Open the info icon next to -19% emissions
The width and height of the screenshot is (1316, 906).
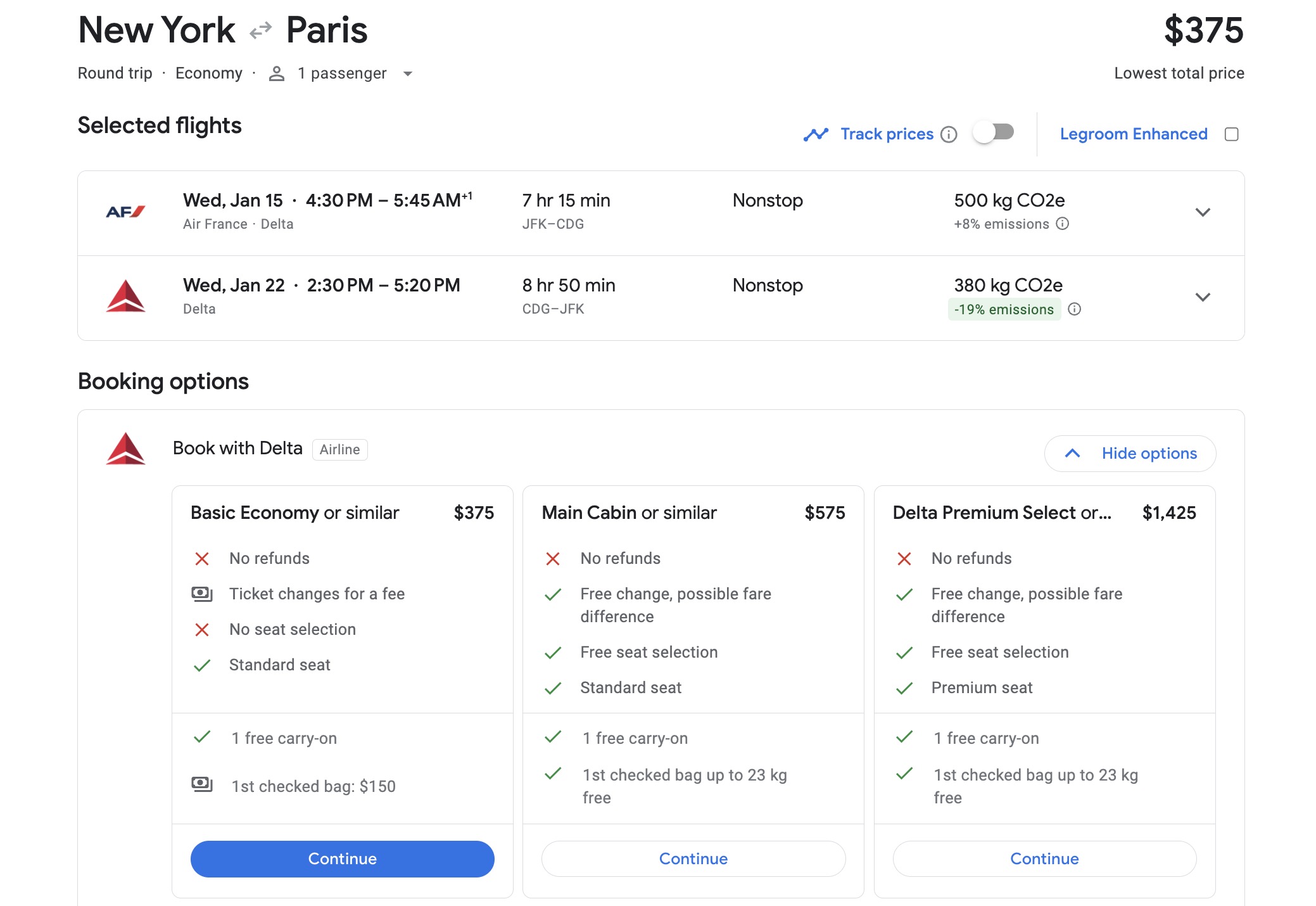coord(1074,309)
